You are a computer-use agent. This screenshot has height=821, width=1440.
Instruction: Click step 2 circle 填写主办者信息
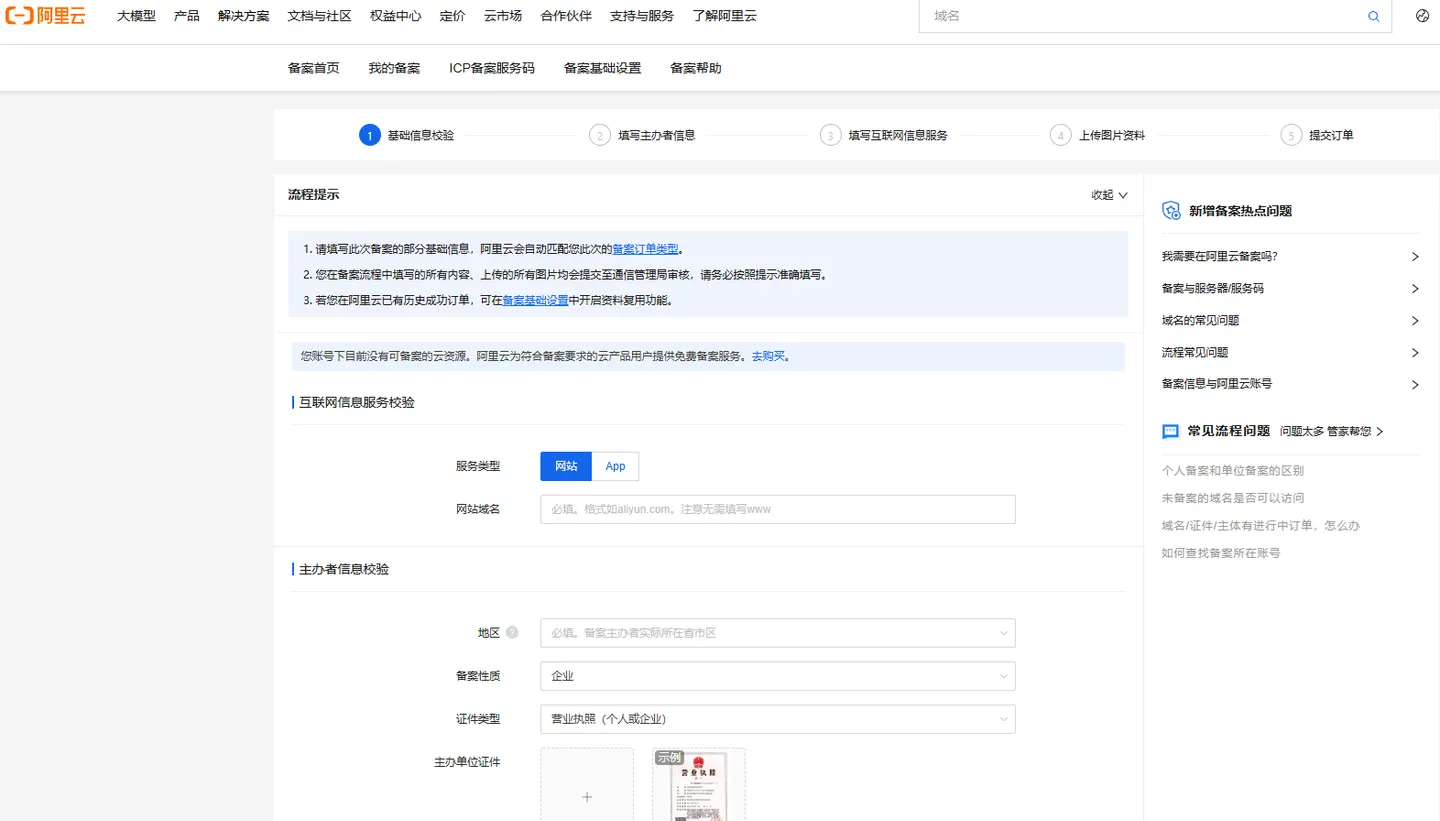pyautogui.click(x=600, y=135)
